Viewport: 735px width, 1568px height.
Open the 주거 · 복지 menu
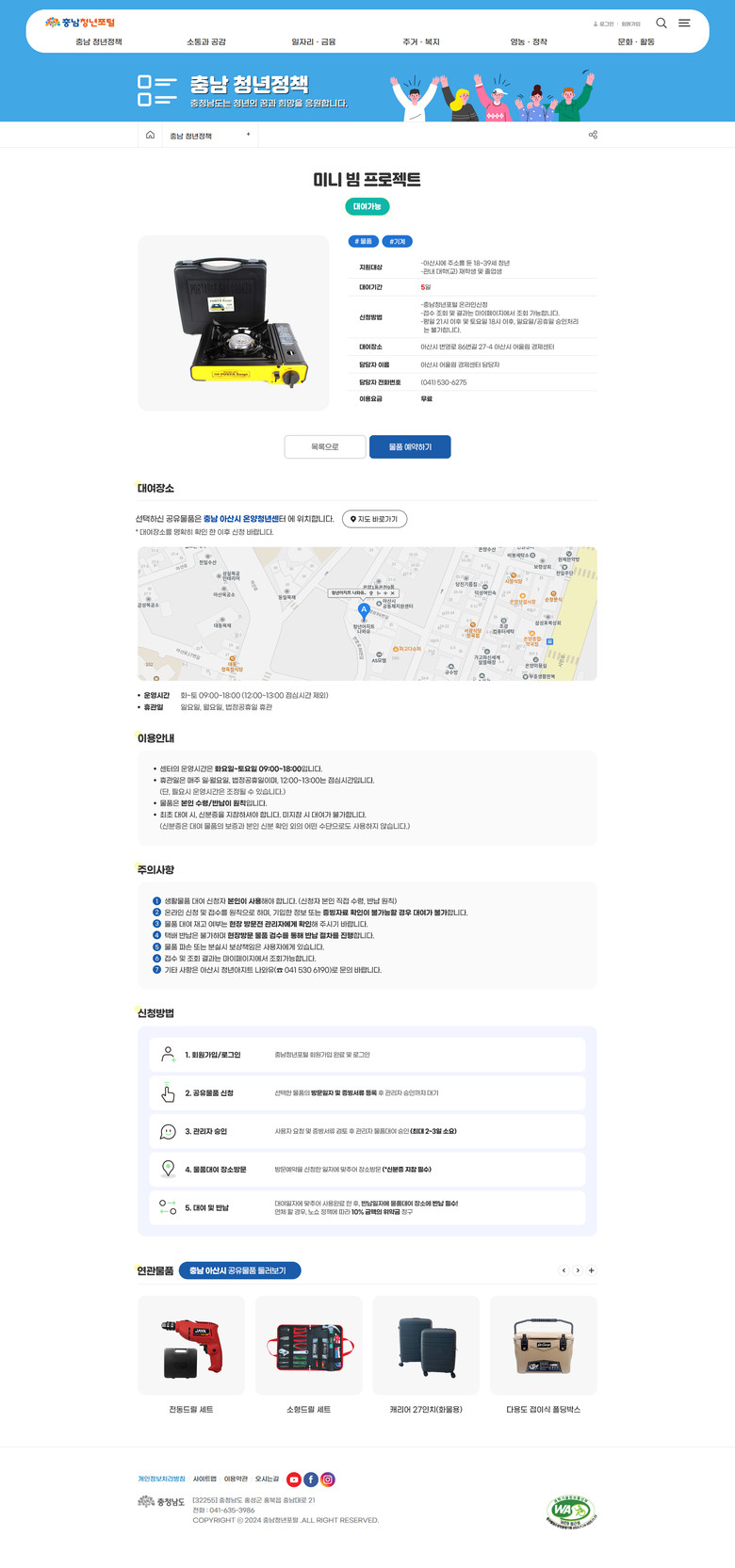tap(421, 42)
